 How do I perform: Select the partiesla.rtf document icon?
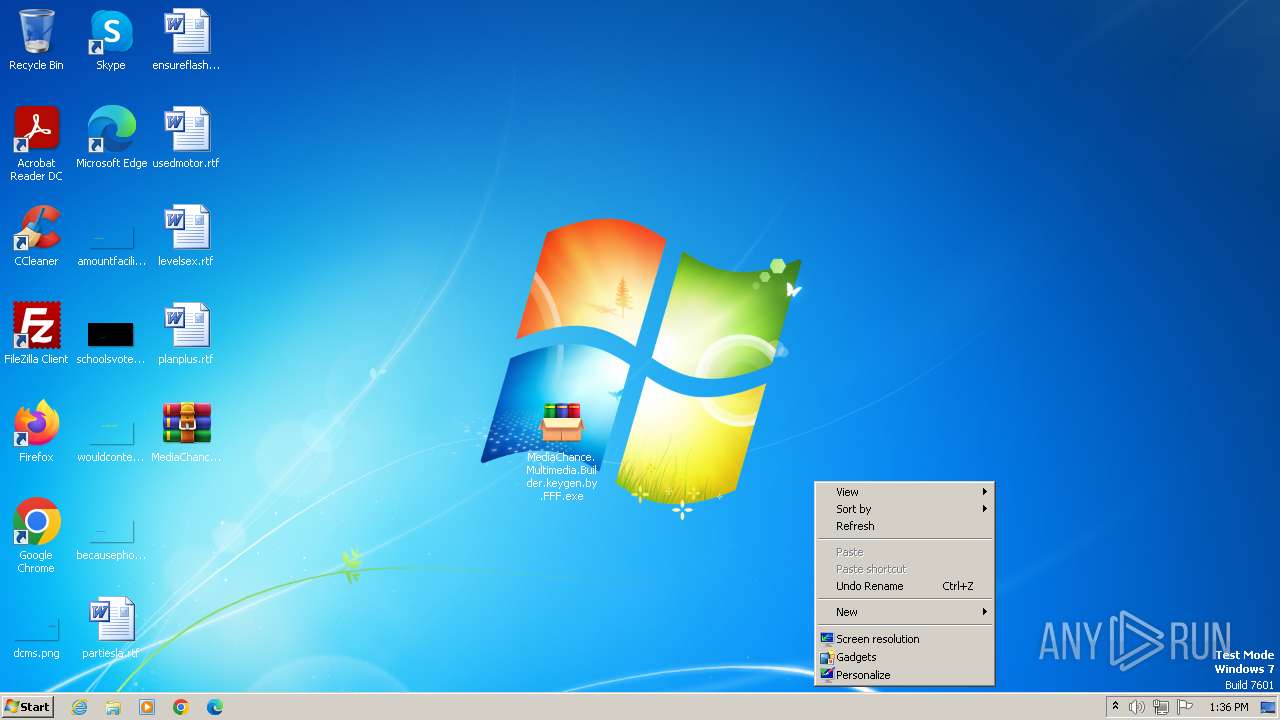[111, 628]
